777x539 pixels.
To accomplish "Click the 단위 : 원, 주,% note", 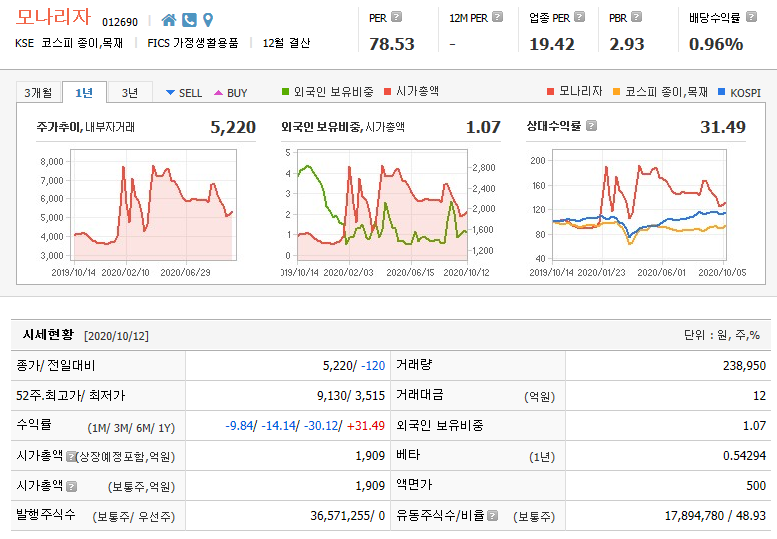I will (722, 335).
